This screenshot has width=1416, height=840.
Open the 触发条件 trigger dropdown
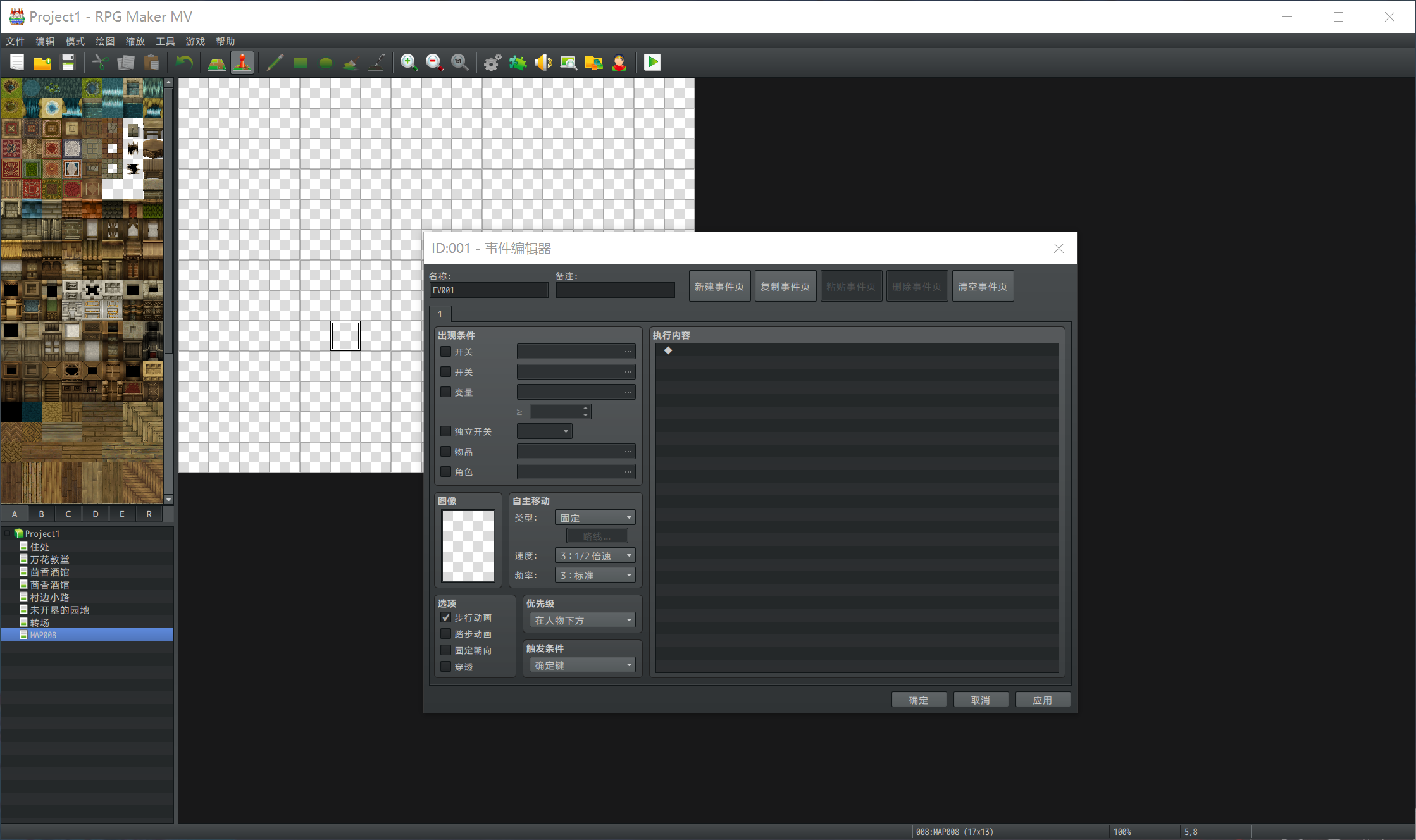[x=583, y=665]
